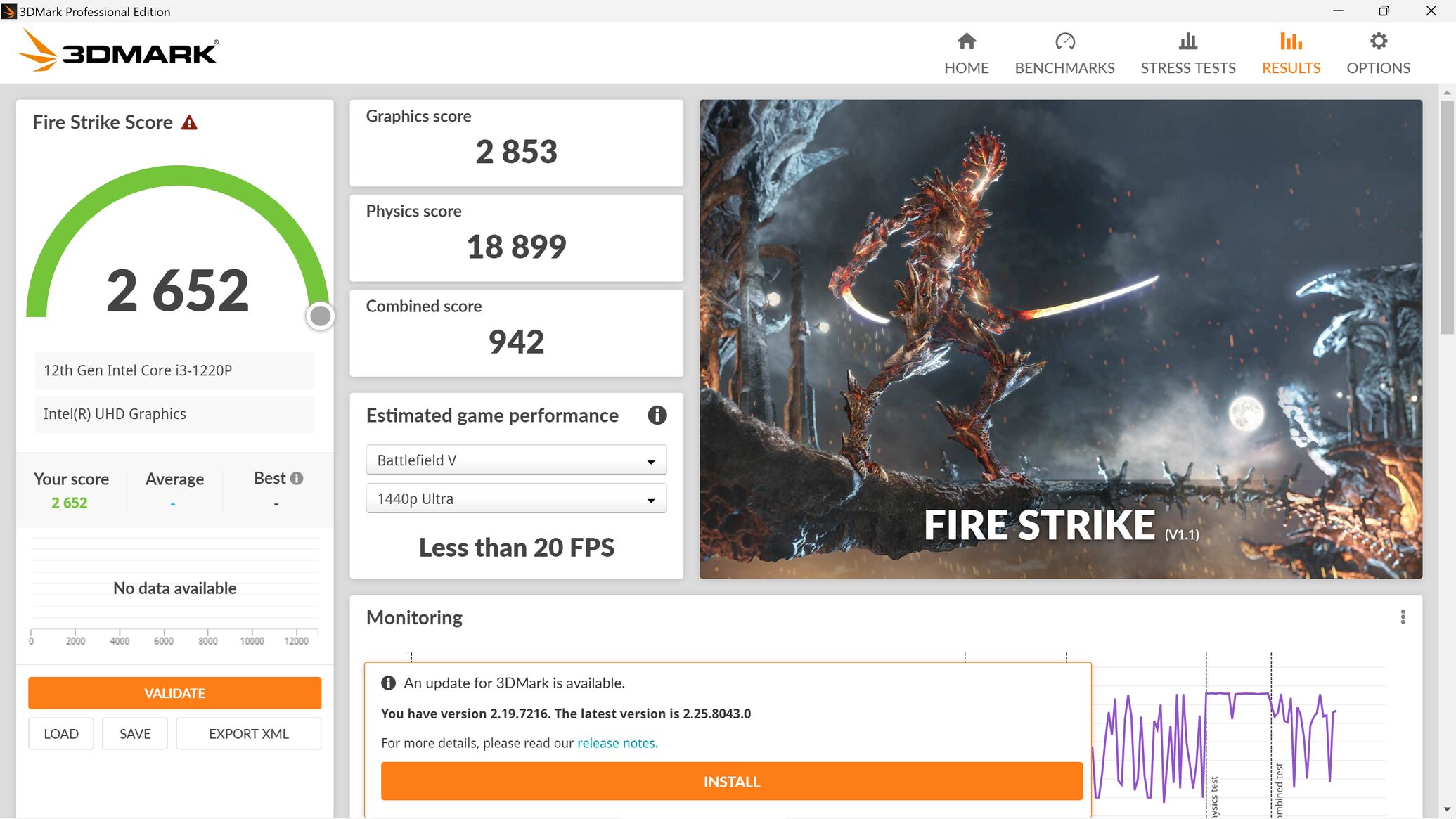This screenshot has height=819, width=1456.
Task: Go to BENCHMARKS menu label
Action: [1064, 68]
